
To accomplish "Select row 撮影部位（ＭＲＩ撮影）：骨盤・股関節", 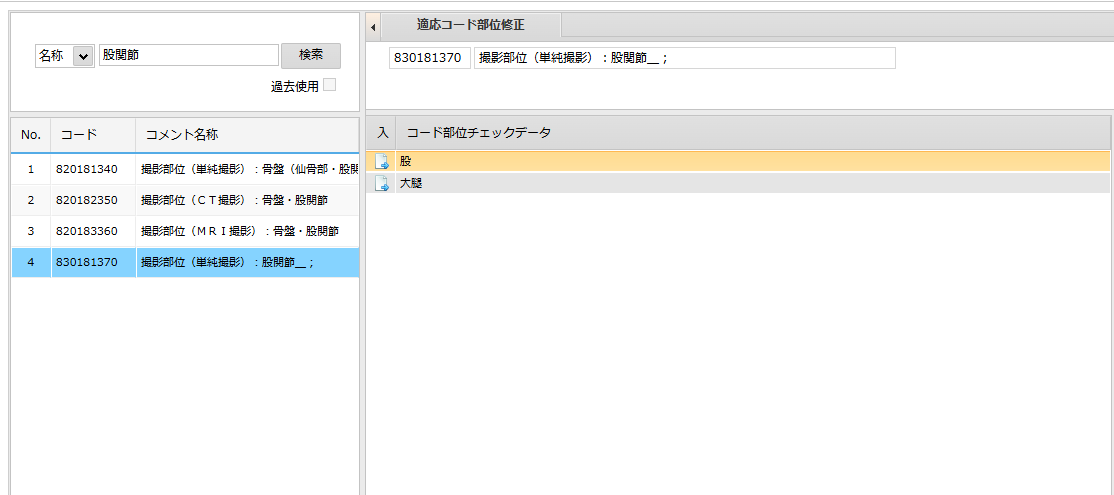I will coord(247,231).
